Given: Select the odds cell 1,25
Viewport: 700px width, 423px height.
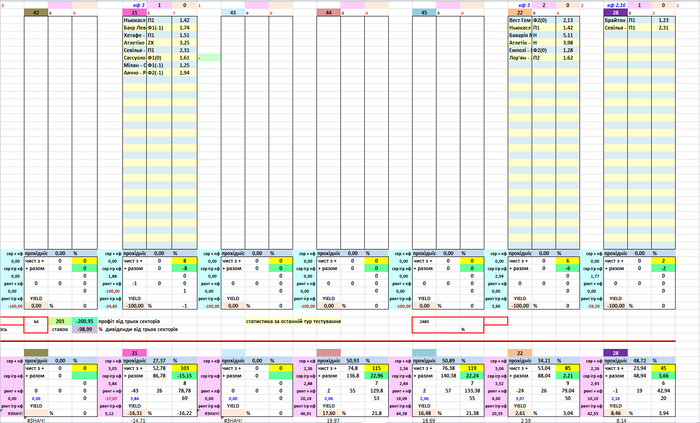Looking at the screenshot, I should 184,65.
